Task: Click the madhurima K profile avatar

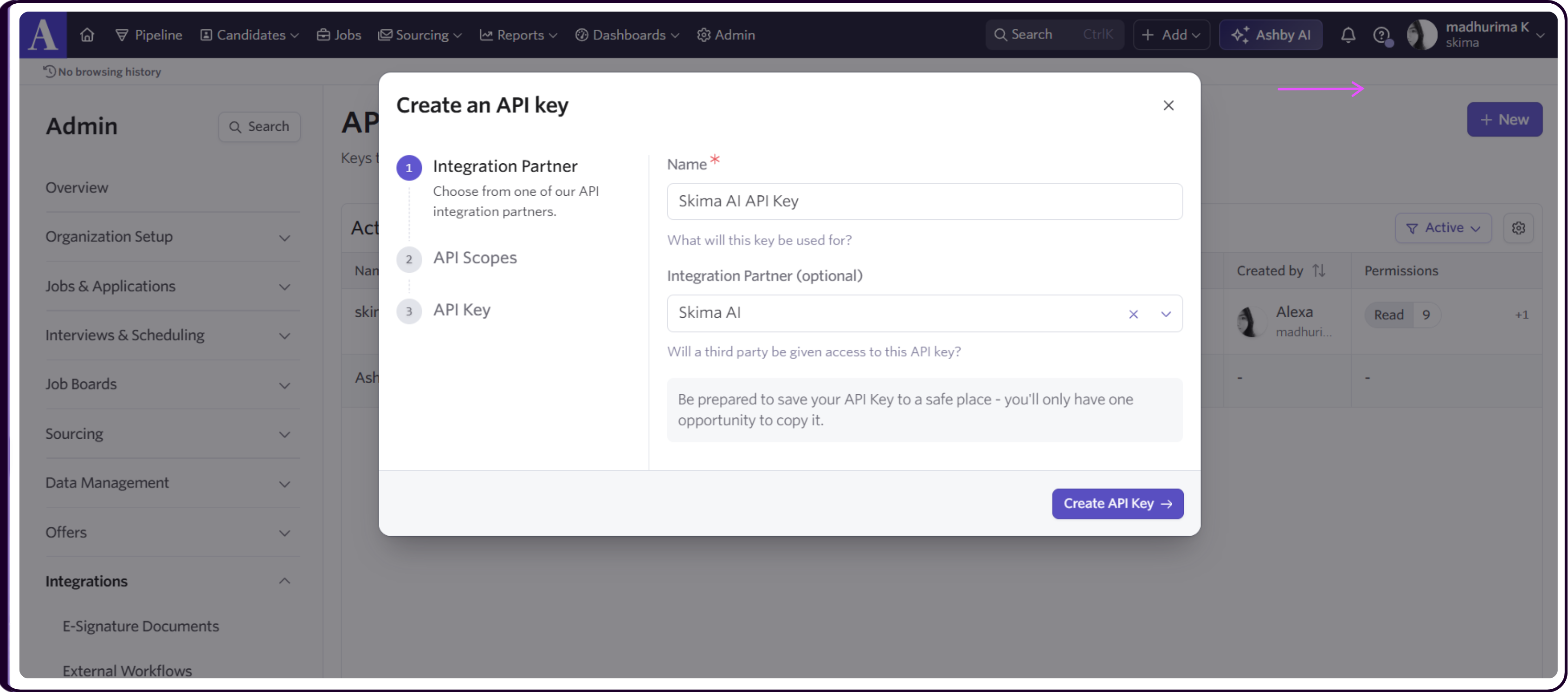Action: coord(1422,35)
